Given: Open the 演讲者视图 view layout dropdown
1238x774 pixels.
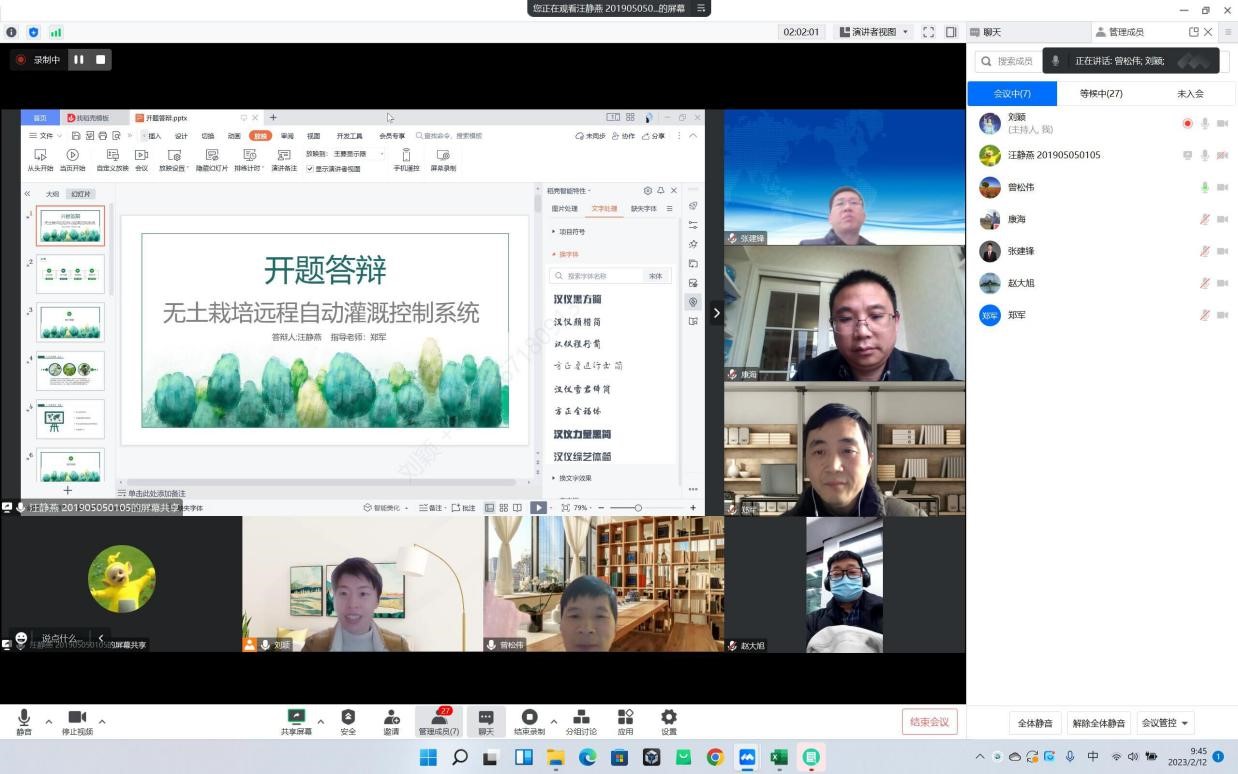Looking at the screenshot, I should [874, 32].
